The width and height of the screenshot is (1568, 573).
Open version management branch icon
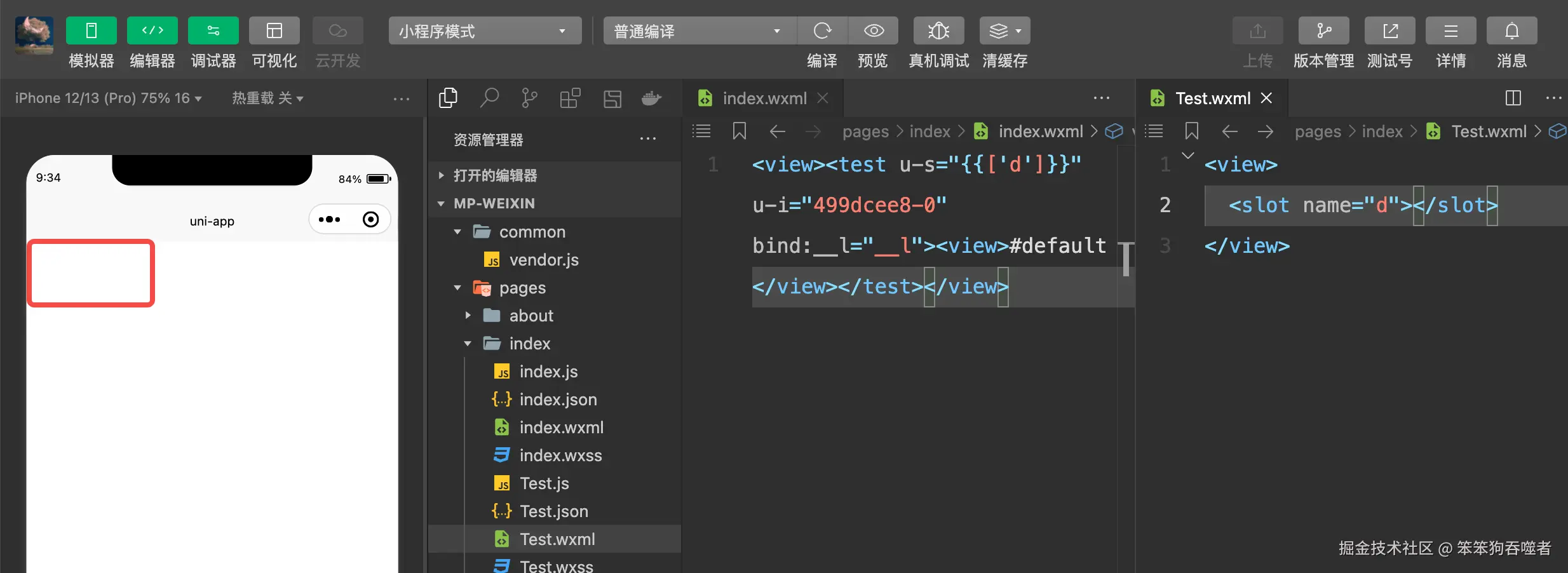1323,30
